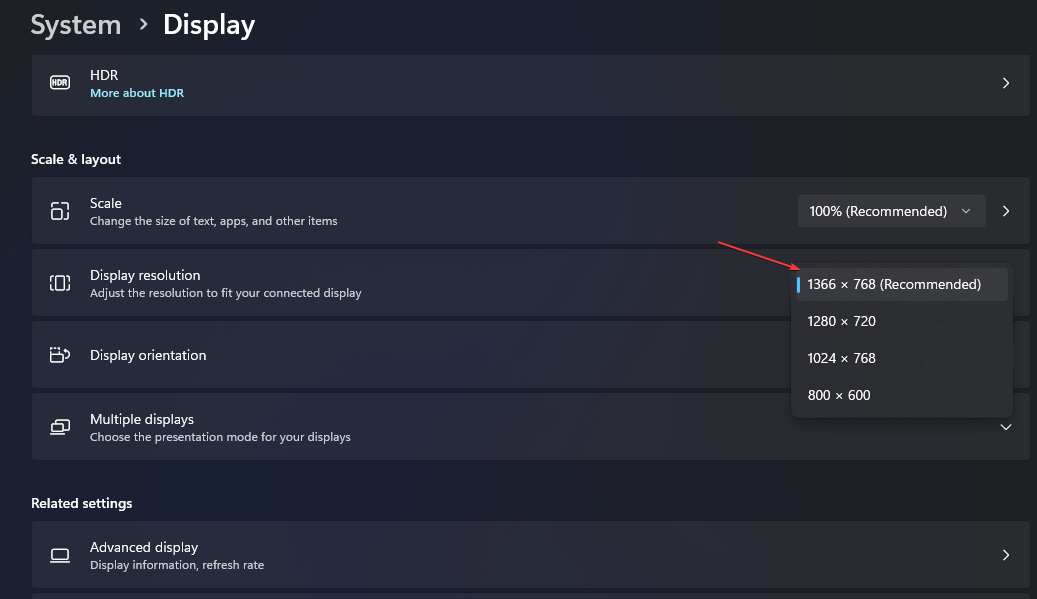Image resolution: width=1037 pixels, height=599 pixels.
Task: Select 800 × 600 resolution
Action: tap(839, 395)
